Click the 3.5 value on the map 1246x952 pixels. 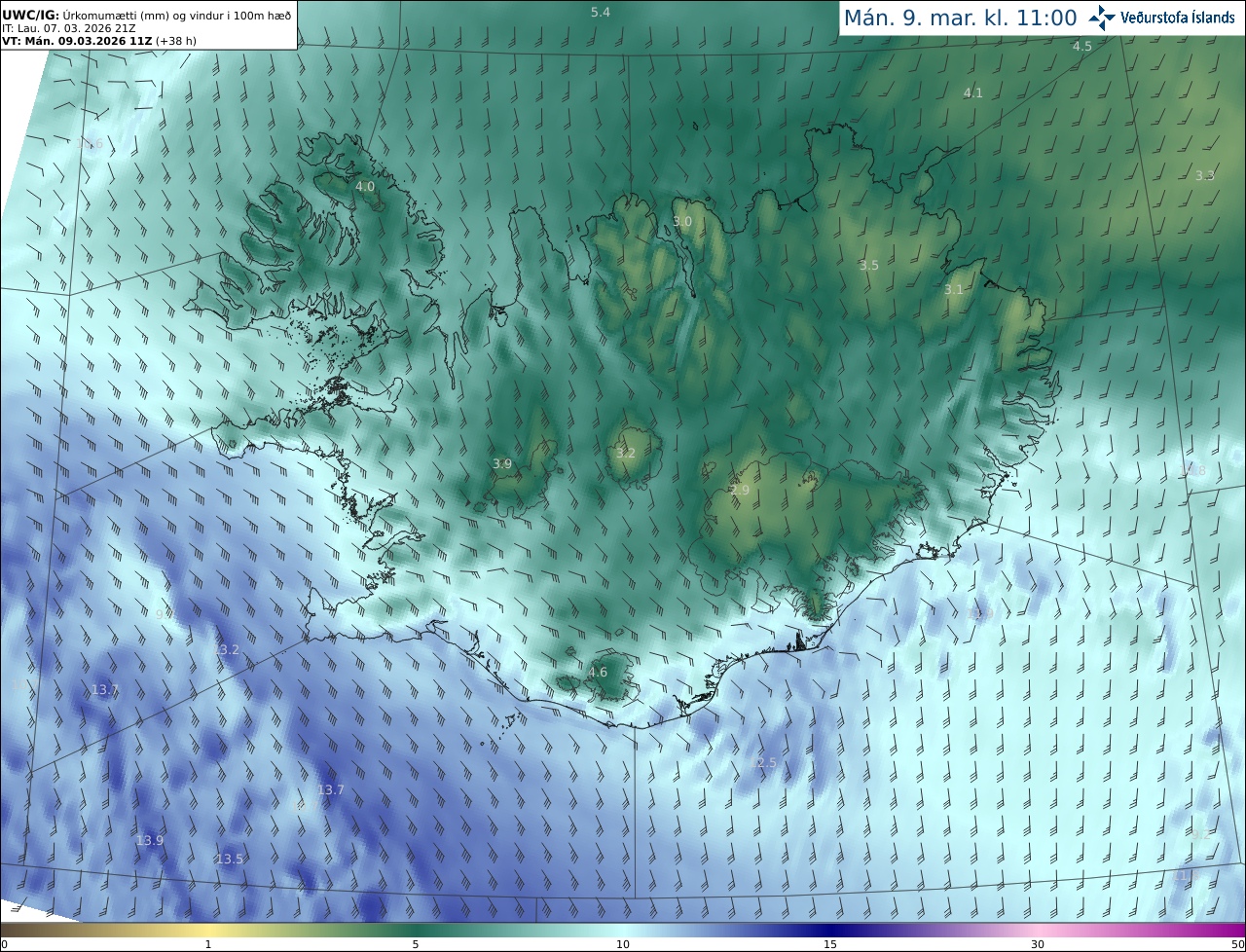coord(869,265)
